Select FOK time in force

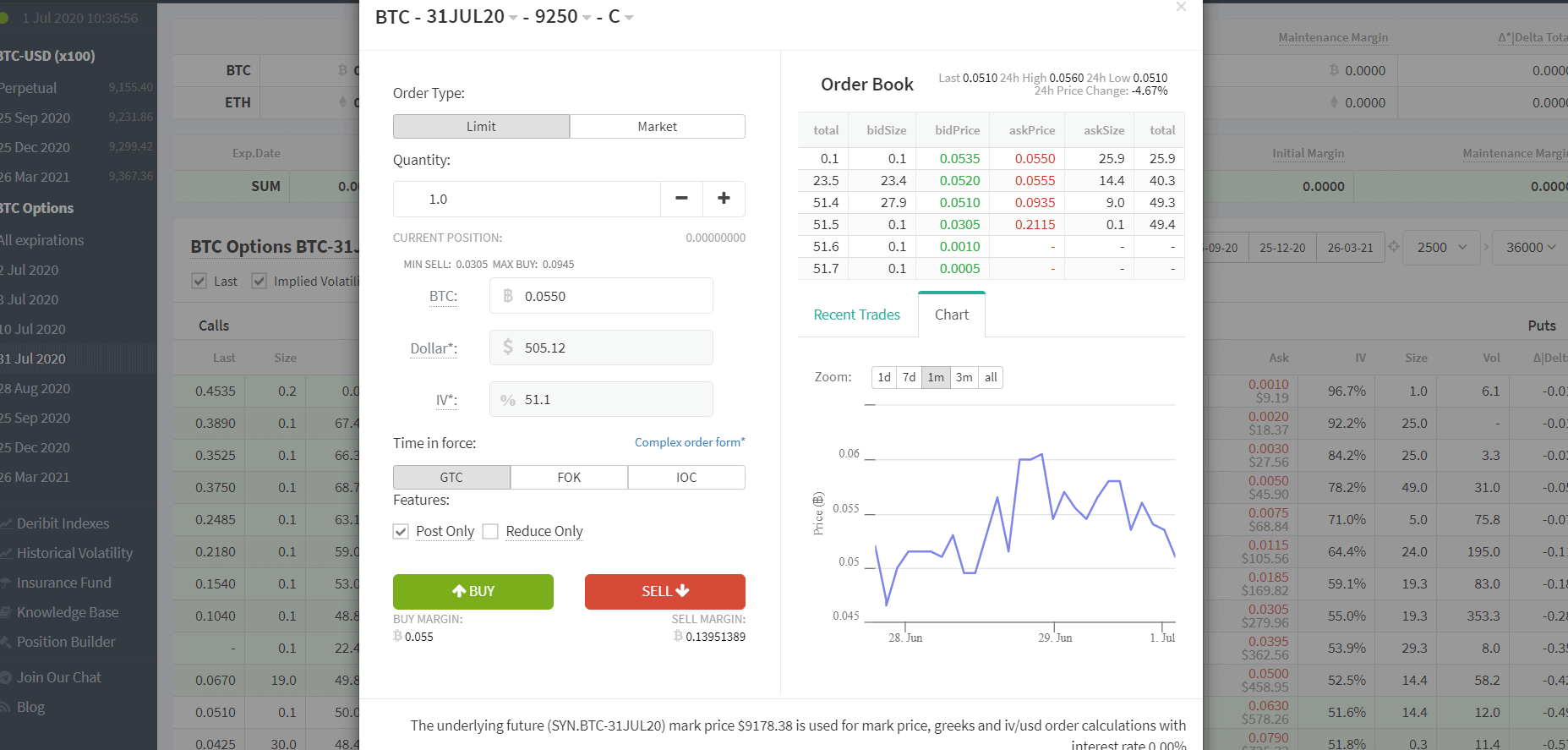[x=569, y=478]
